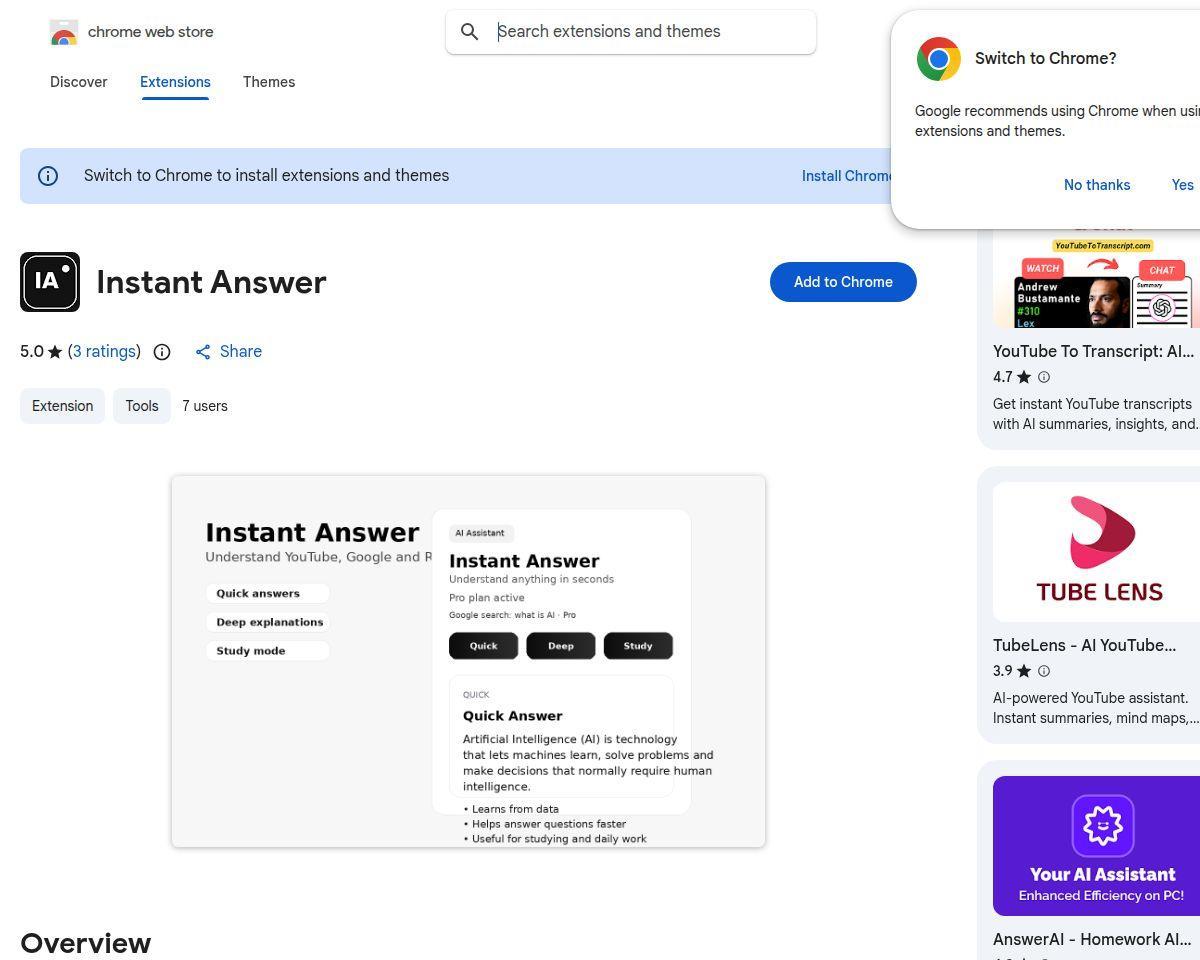Click the Add to Chrome button

843,282
